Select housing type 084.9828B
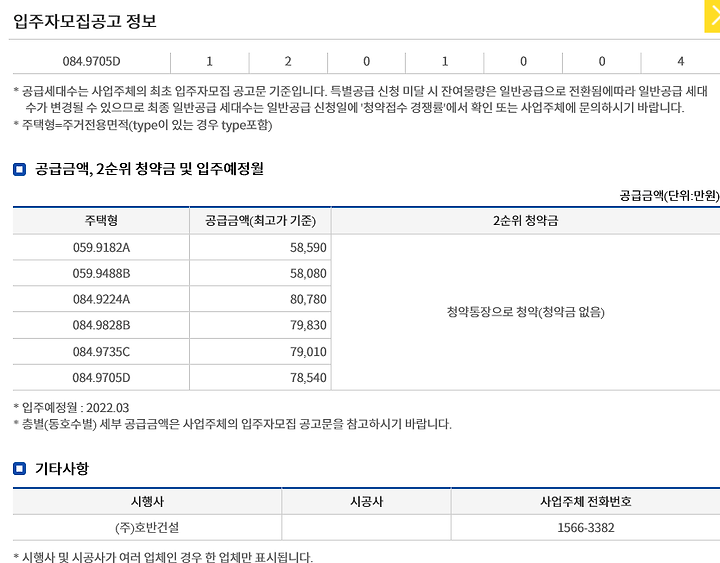The width and height of the screenshot is (720, 563). point(101,325)
